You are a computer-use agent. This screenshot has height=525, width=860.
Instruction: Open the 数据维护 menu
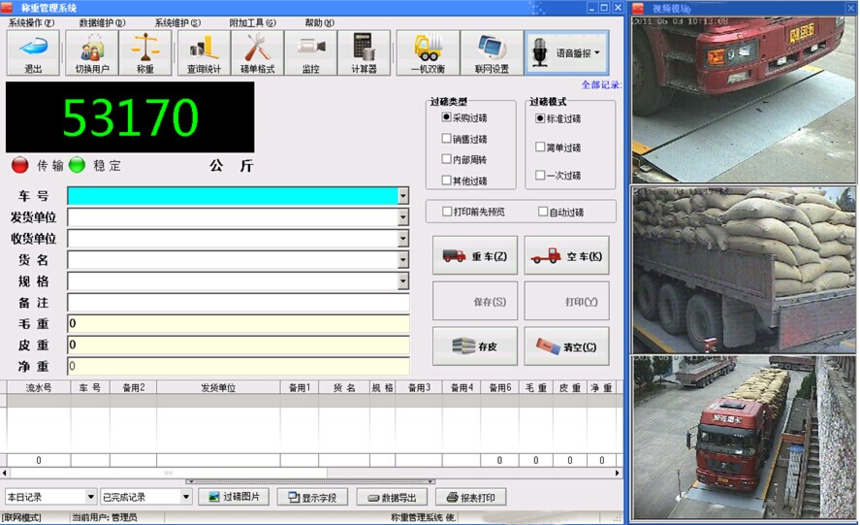pos(102,22)
